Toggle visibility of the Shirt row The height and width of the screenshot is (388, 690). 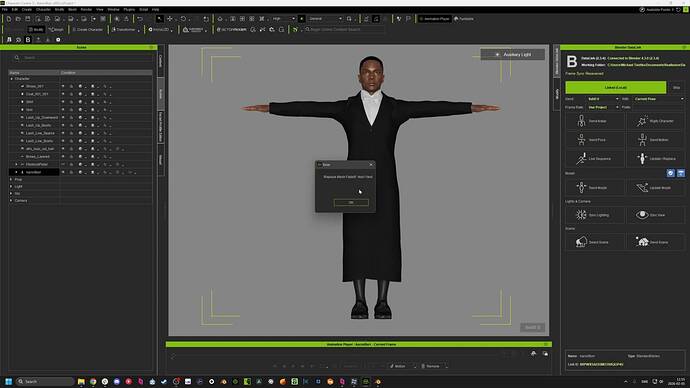click(63, 102)
